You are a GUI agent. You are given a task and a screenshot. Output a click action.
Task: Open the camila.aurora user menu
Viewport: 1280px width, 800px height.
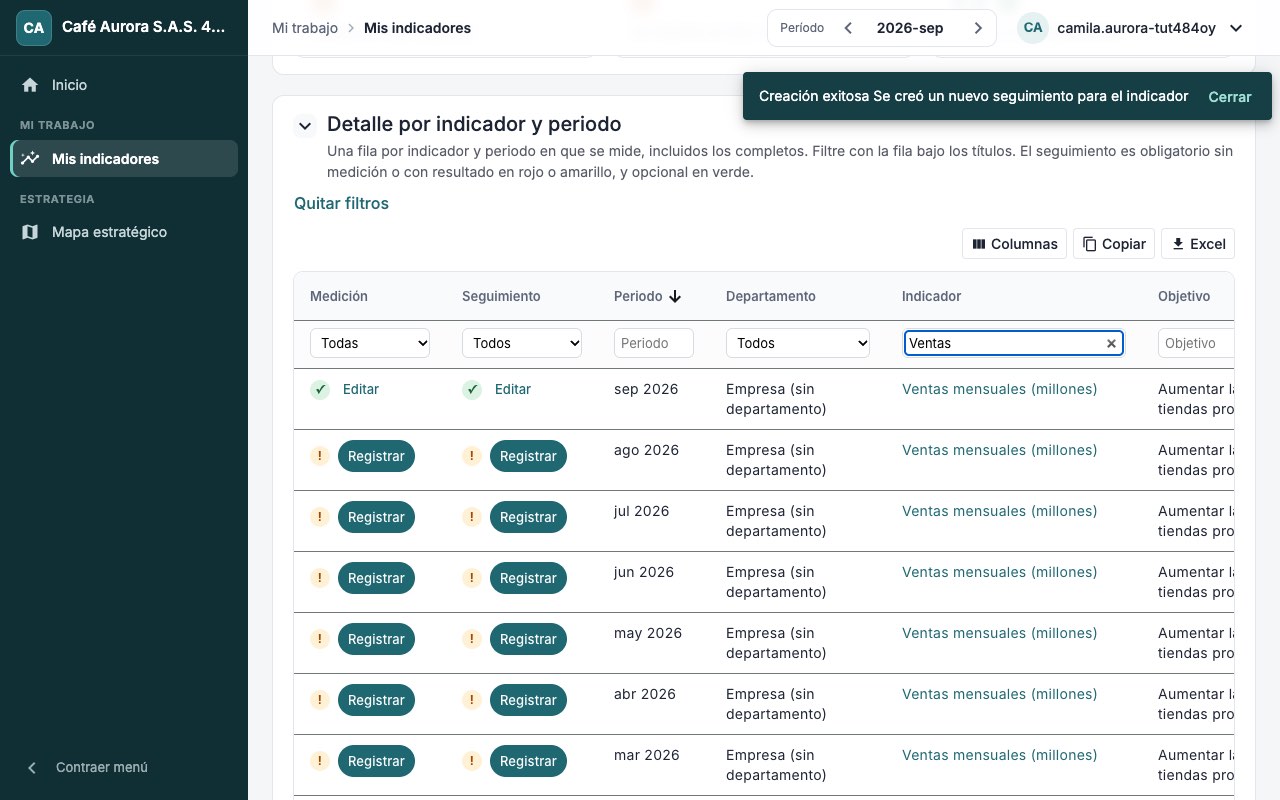click(x=1131, y=28)
